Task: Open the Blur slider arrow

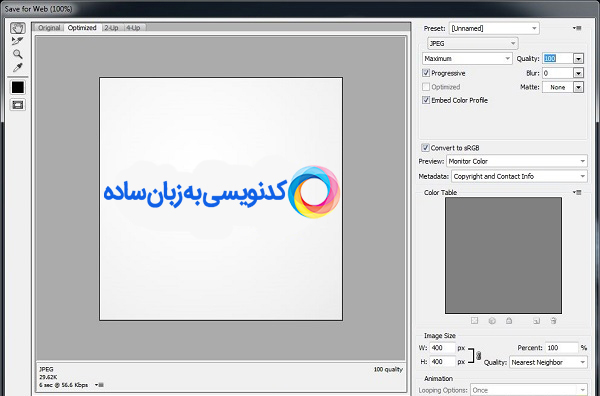Action: click(x=578, y=73)
